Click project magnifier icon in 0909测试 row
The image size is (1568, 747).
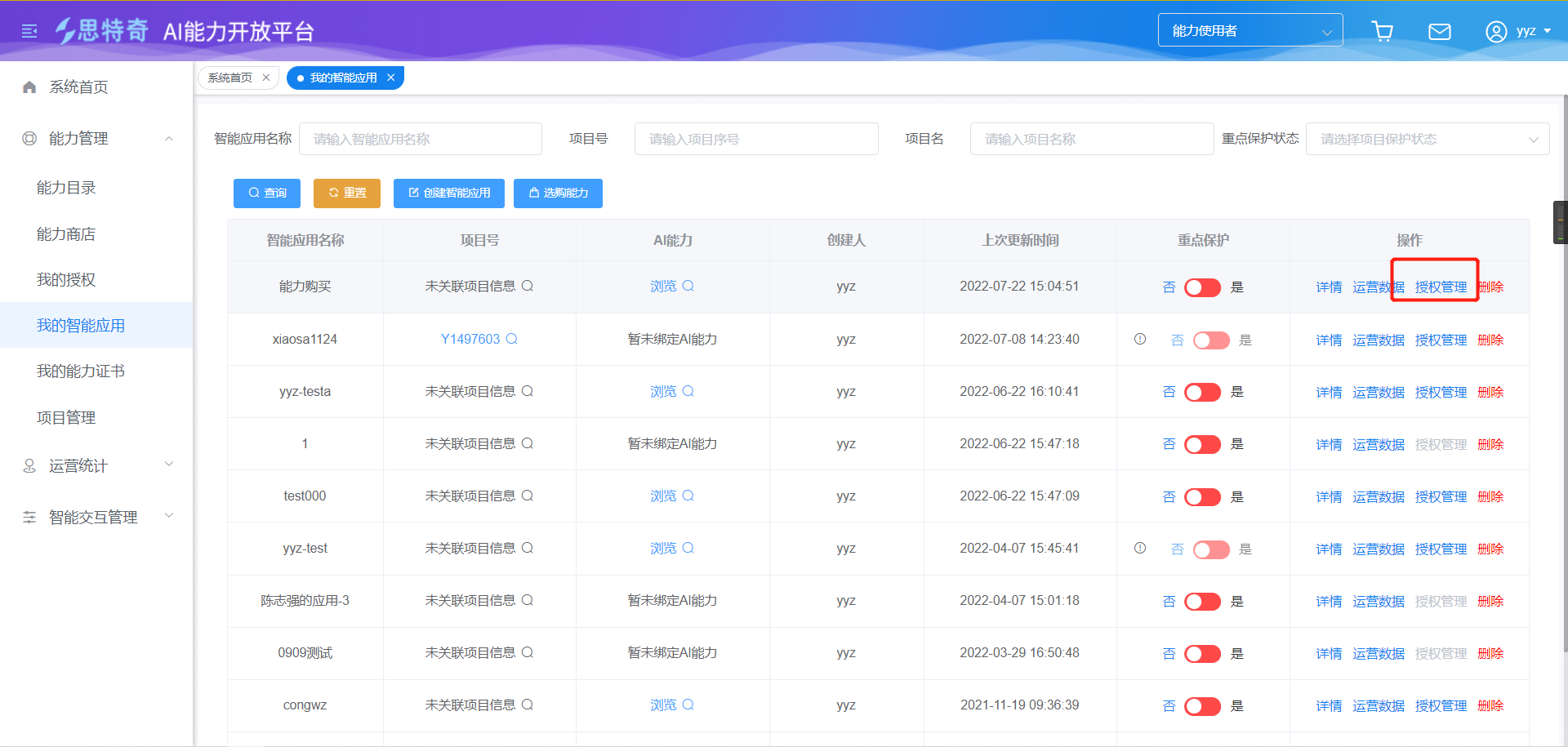[x=528, y=652]
